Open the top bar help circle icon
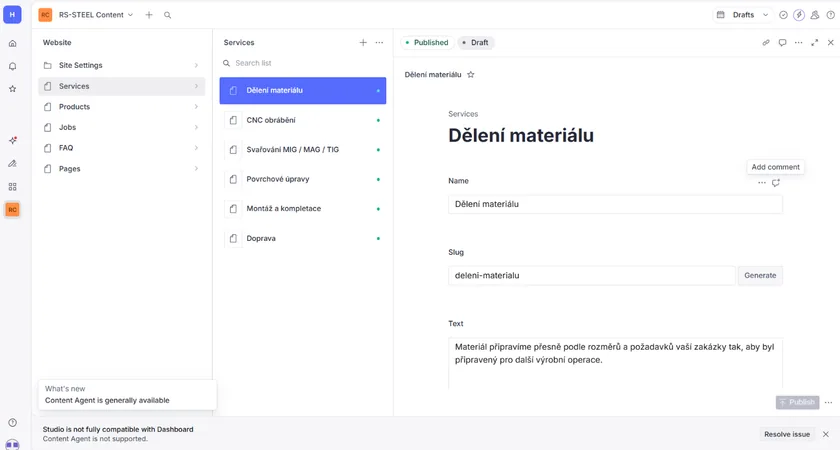 (830, 15)
